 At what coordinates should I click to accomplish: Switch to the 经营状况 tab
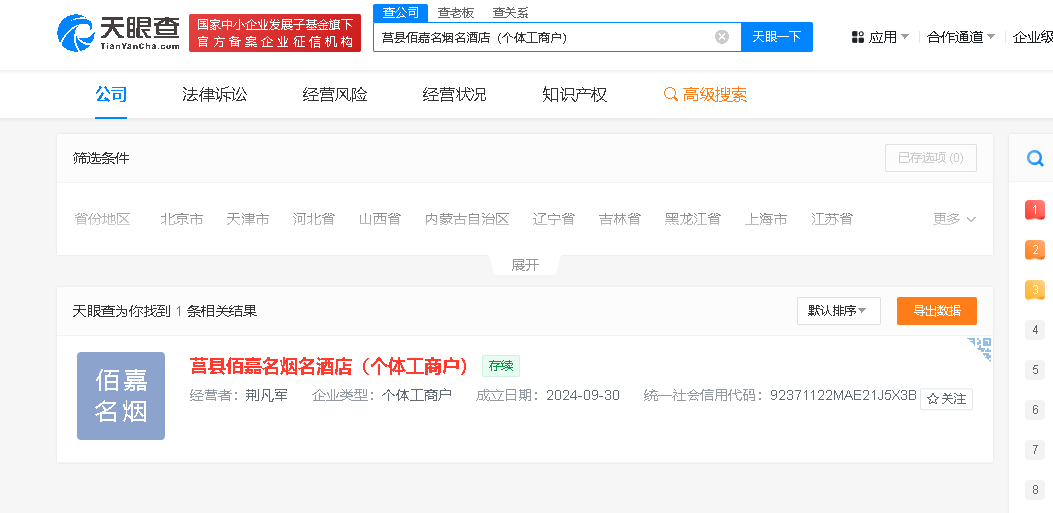(455, 95)
